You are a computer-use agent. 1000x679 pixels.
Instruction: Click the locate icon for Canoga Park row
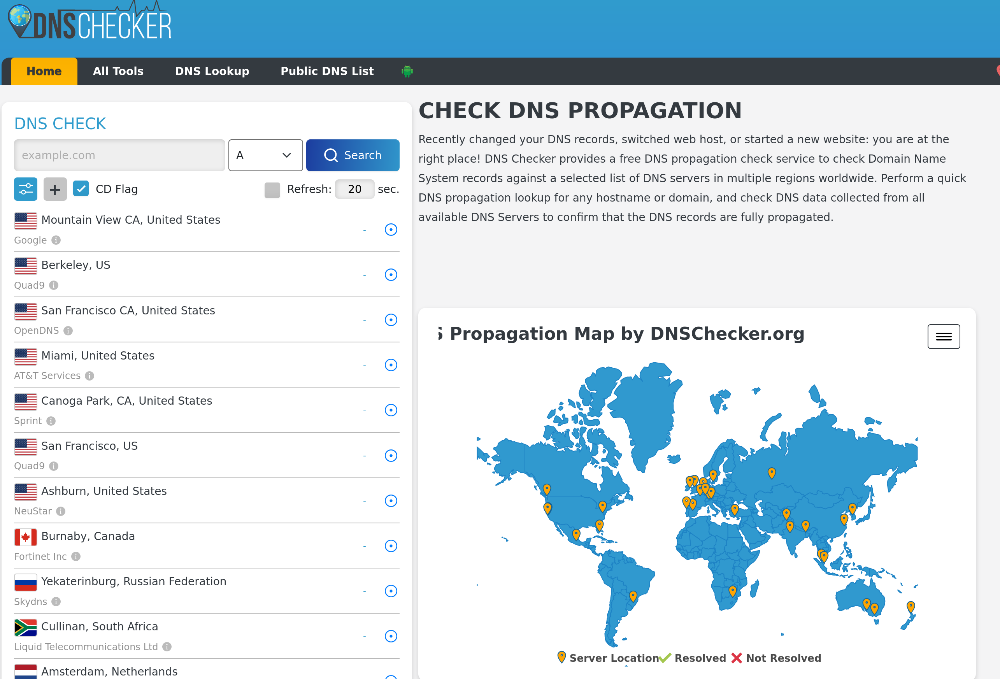pyautogui.click(x=391, y=410)
